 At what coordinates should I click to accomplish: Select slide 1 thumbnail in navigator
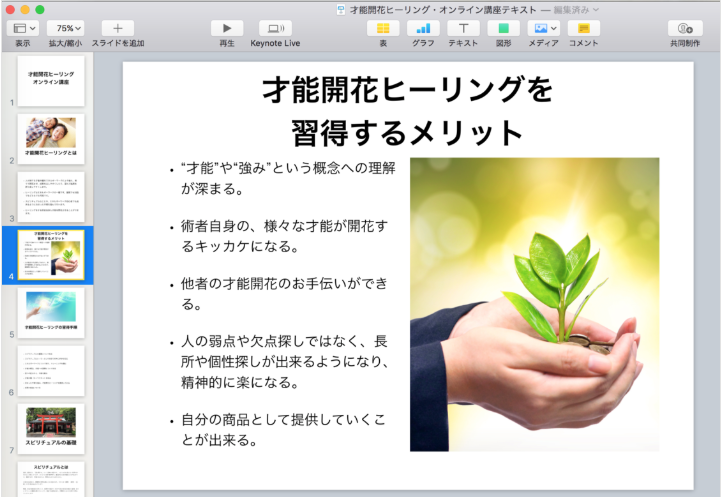51,81
